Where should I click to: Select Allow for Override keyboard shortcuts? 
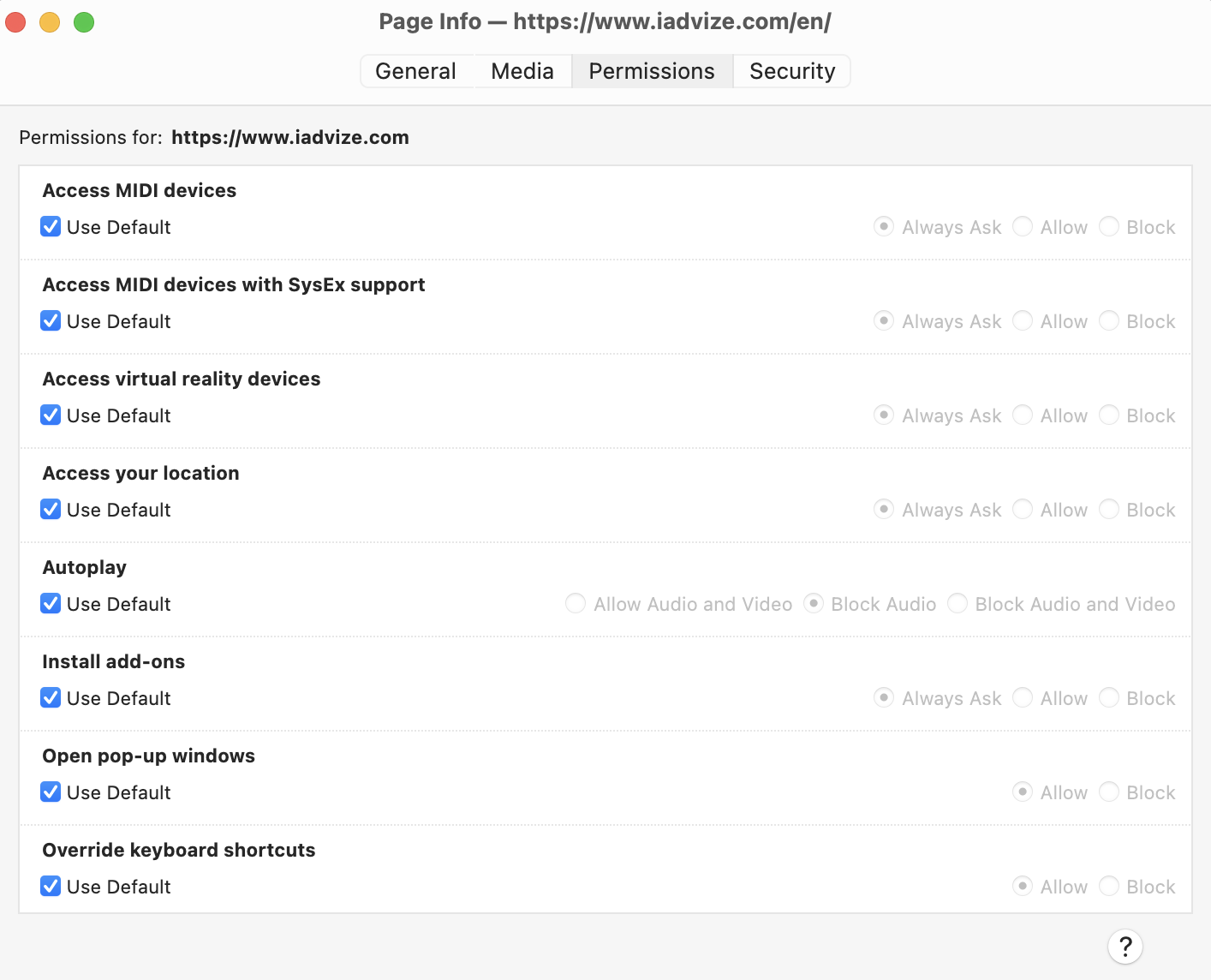tap(1023, 886)
